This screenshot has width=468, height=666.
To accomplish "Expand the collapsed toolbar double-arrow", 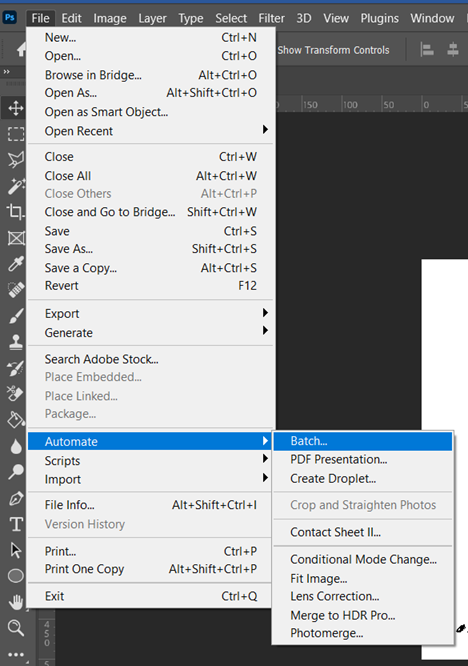I will 6,72.
